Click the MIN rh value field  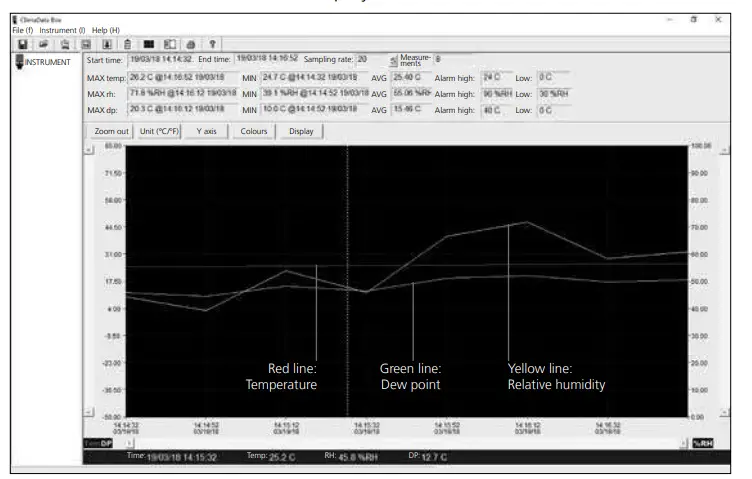click(314, 93)
